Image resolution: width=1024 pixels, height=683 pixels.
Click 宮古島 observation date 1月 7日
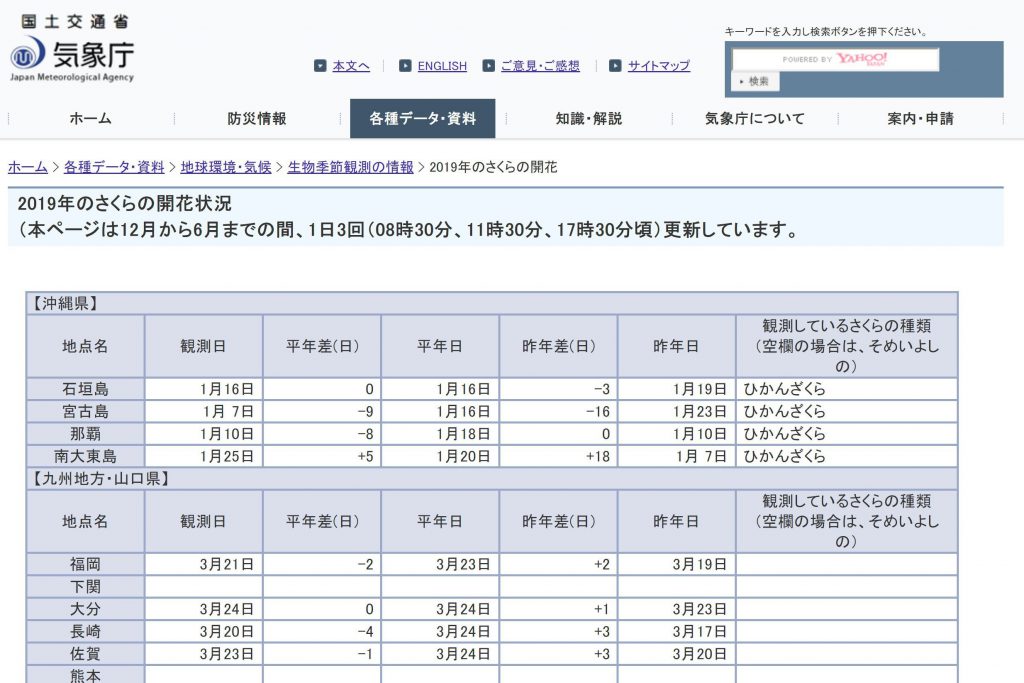click(228, 411)
